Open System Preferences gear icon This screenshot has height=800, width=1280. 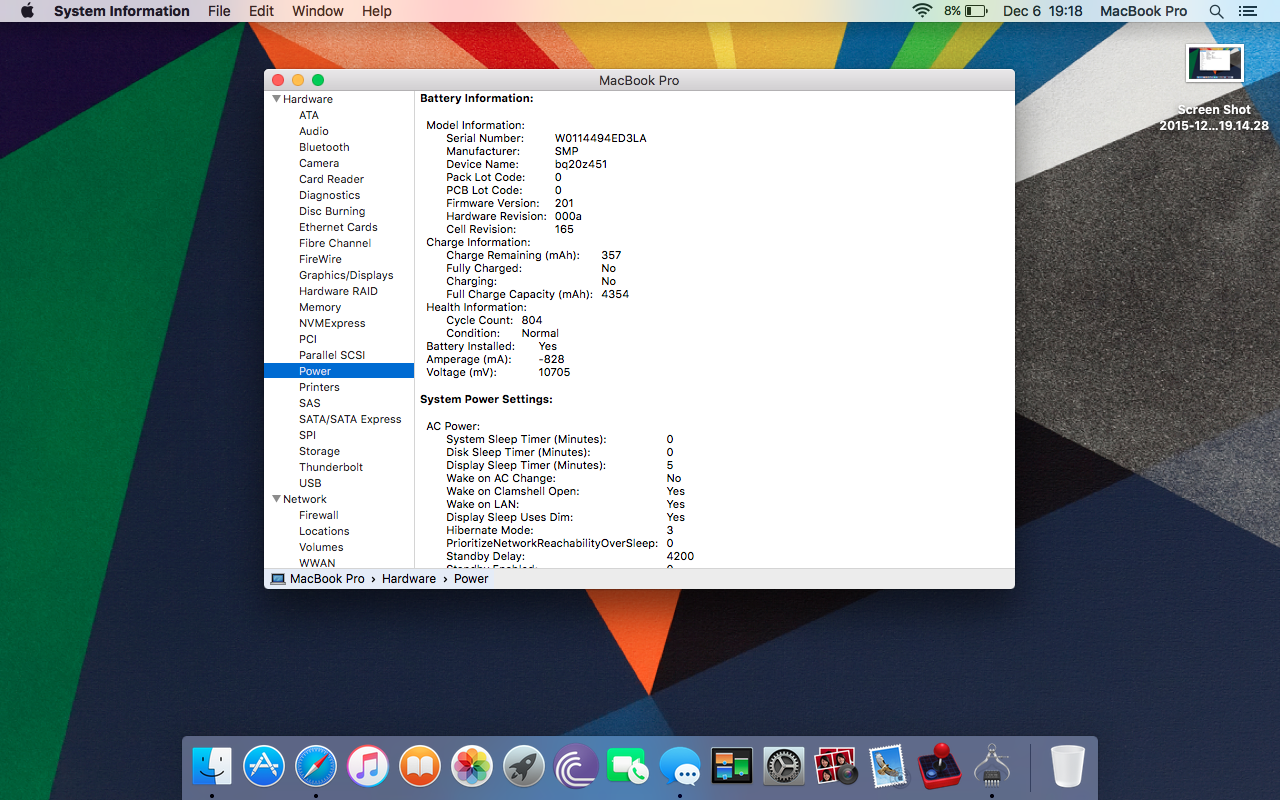784,767
